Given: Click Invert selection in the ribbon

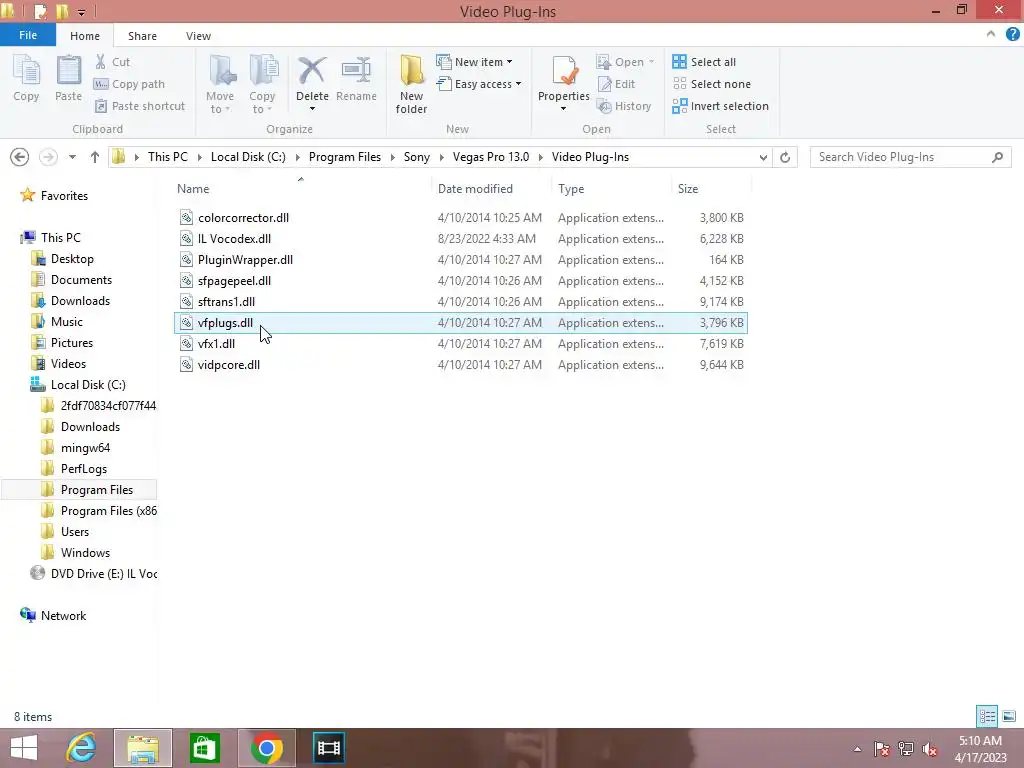Looking at the screenshot, I should pyautogui.click(x=720, y=106).
